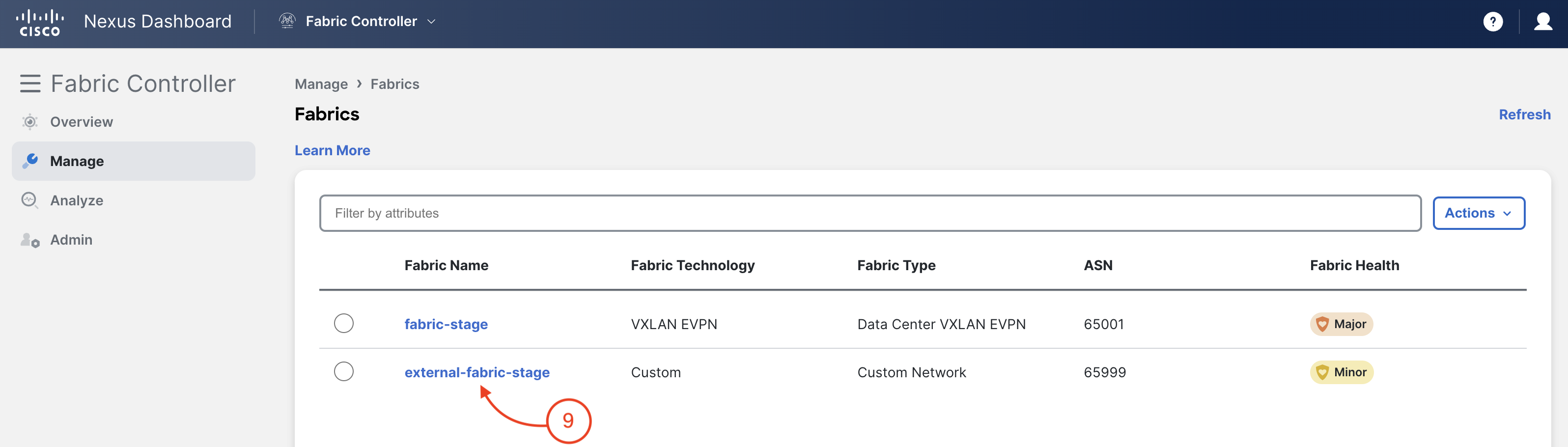Sort by Fabric Technology column header
The image size is (1568, 447).
(693, 266)
